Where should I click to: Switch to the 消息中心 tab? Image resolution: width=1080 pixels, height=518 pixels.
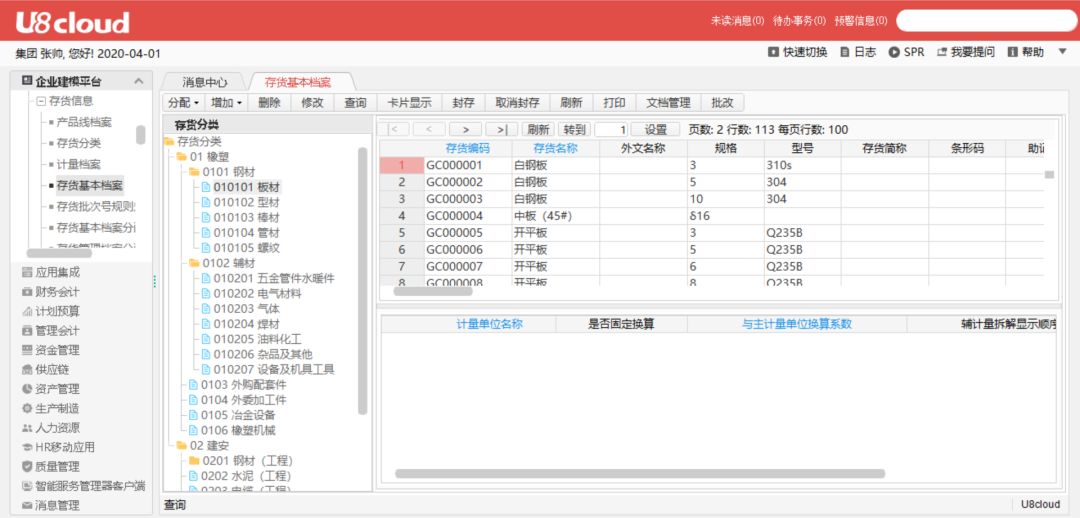point(204,82)
